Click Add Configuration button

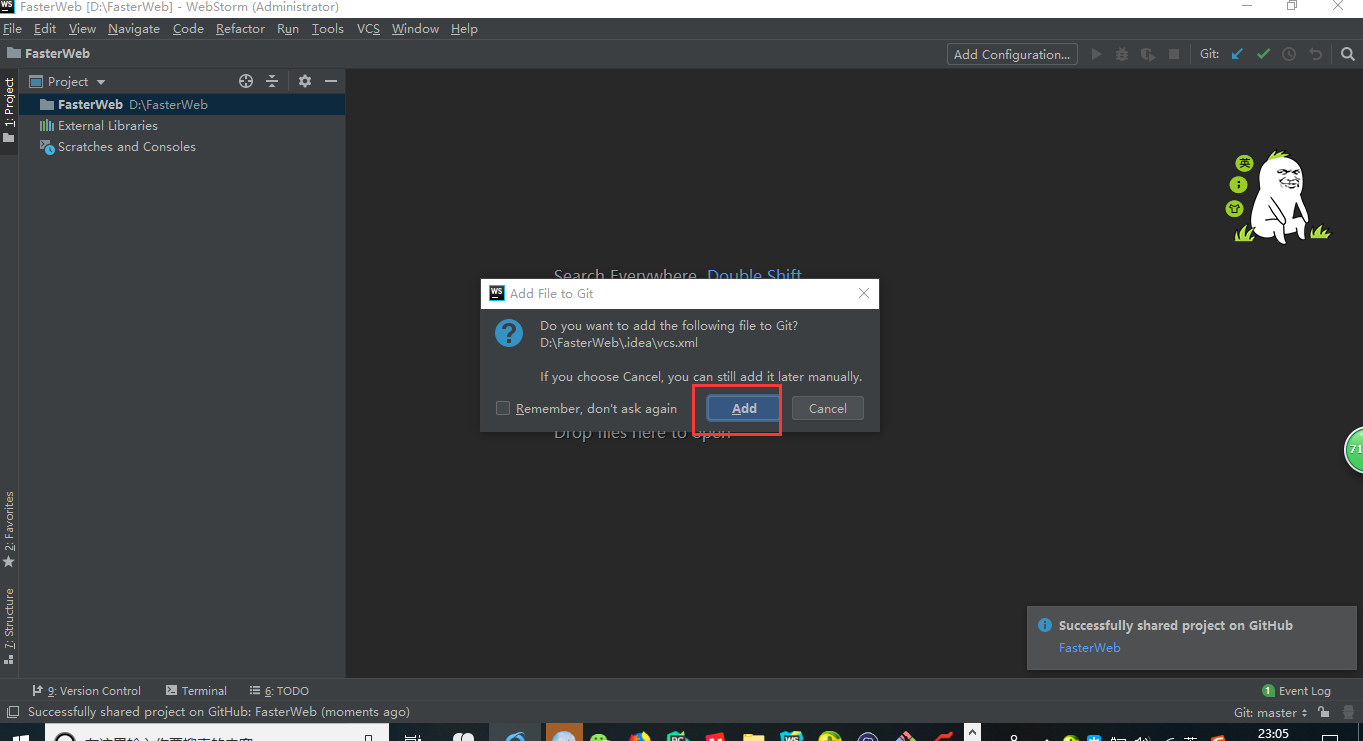[1012, 54]
